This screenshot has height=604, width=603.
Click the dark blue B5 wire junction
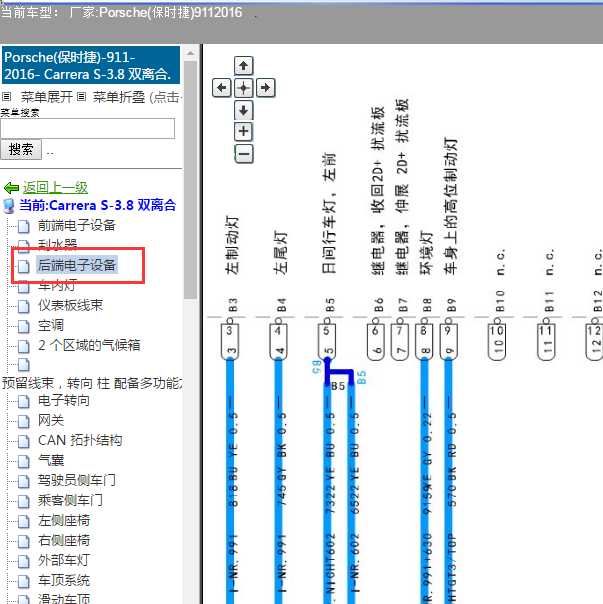coord(339,372)
